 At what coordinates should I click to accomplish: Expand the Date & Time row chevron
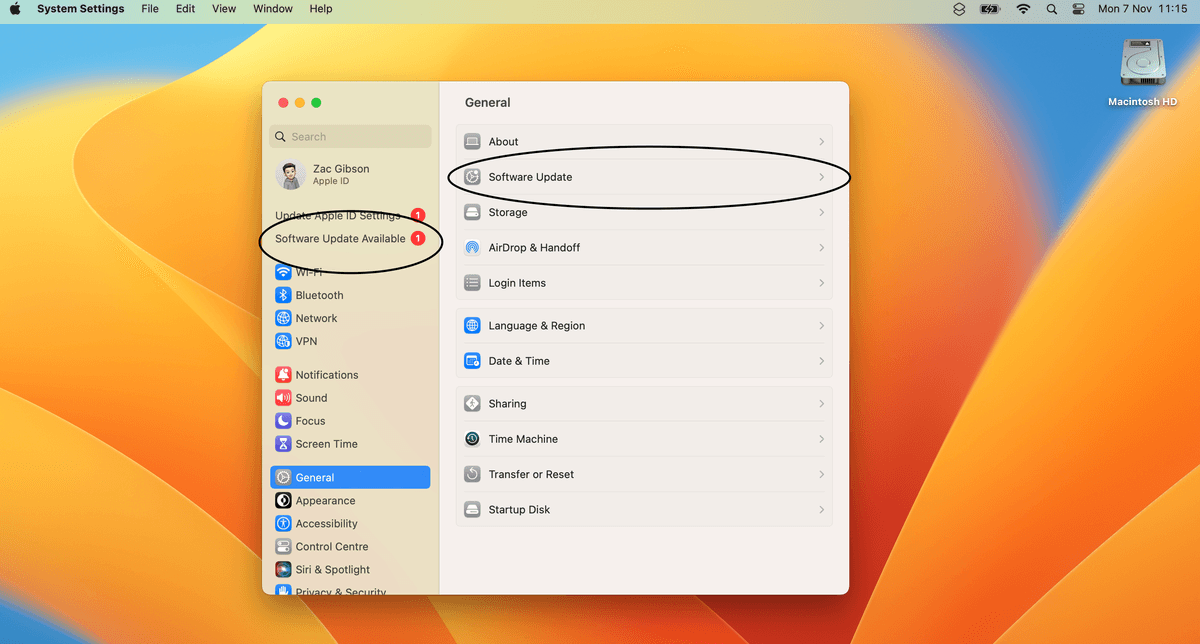click(x=822, y=361)
